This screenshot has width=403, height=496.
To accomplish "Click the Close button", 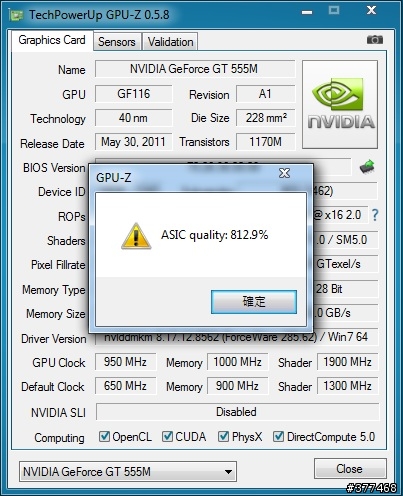I will pyautogui.click(x=350, y=469).
